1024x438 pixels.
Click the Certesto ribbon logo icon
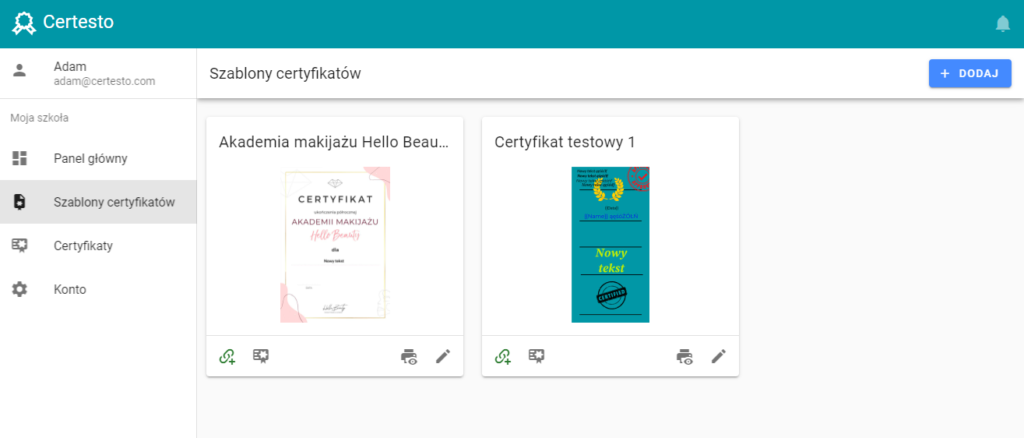tap(24, 23)
